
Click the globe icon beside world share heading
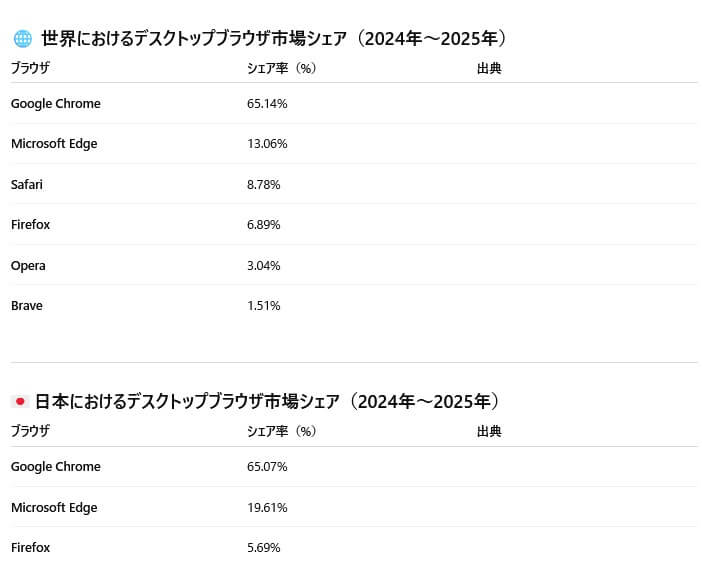point(22,38)
